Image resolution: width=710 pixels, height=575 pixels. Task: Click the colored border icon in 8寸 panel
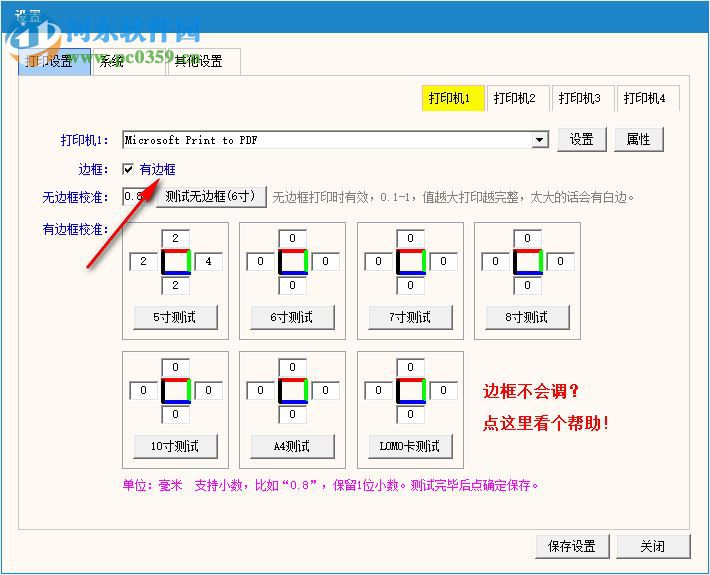[x=528, y=262]
